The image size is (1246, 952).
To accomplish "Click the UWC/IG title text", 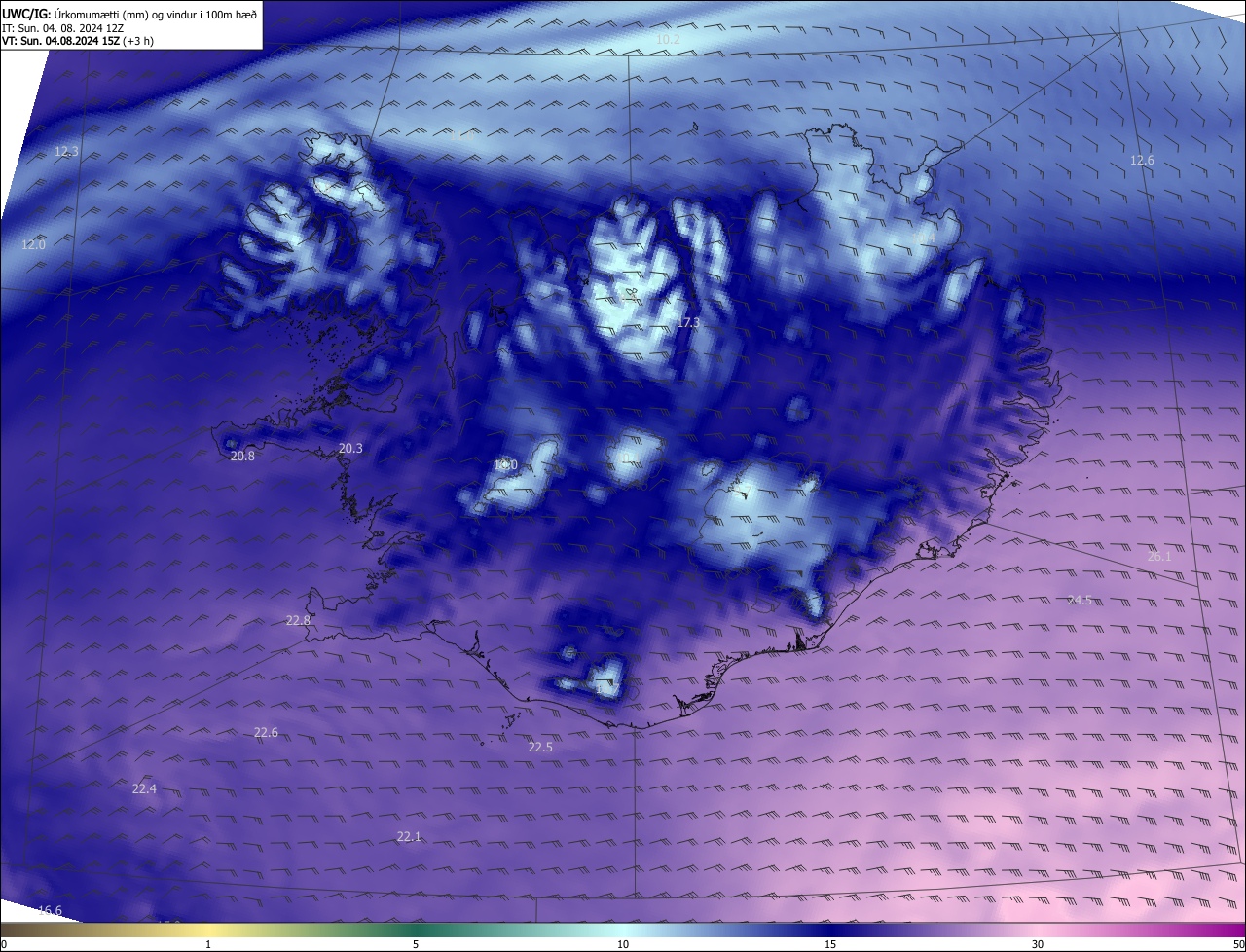I will coord(128,14).
